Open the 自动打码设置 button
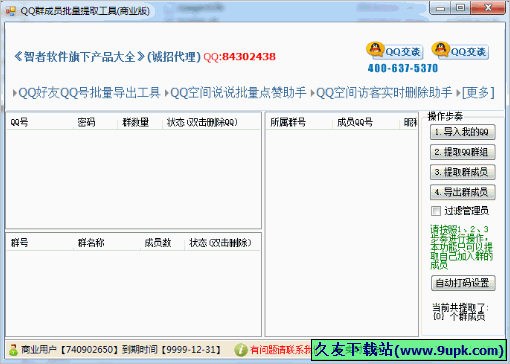The height and width of the screenshot is (364, 510). 463,283
